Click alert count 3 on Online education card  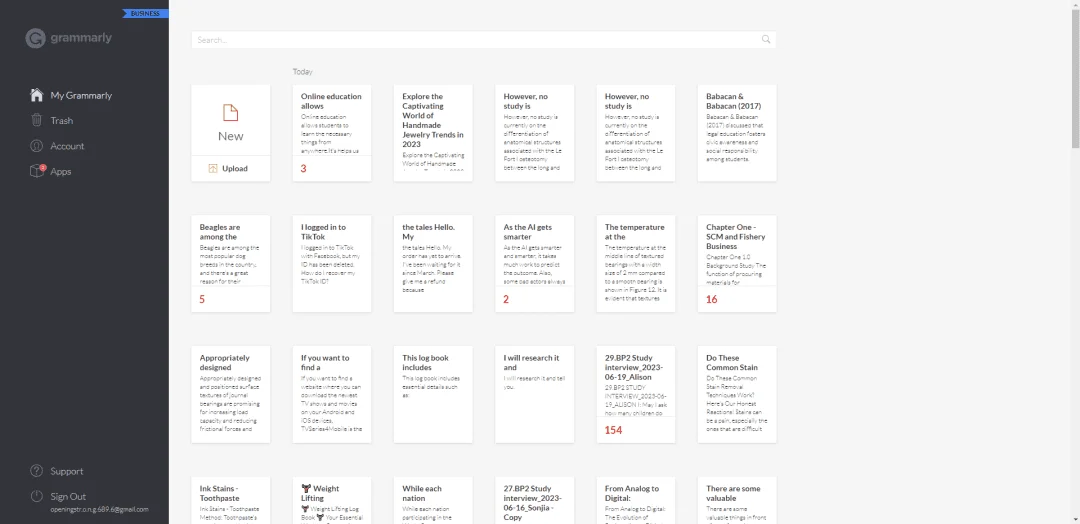click(x=304, y=169)
